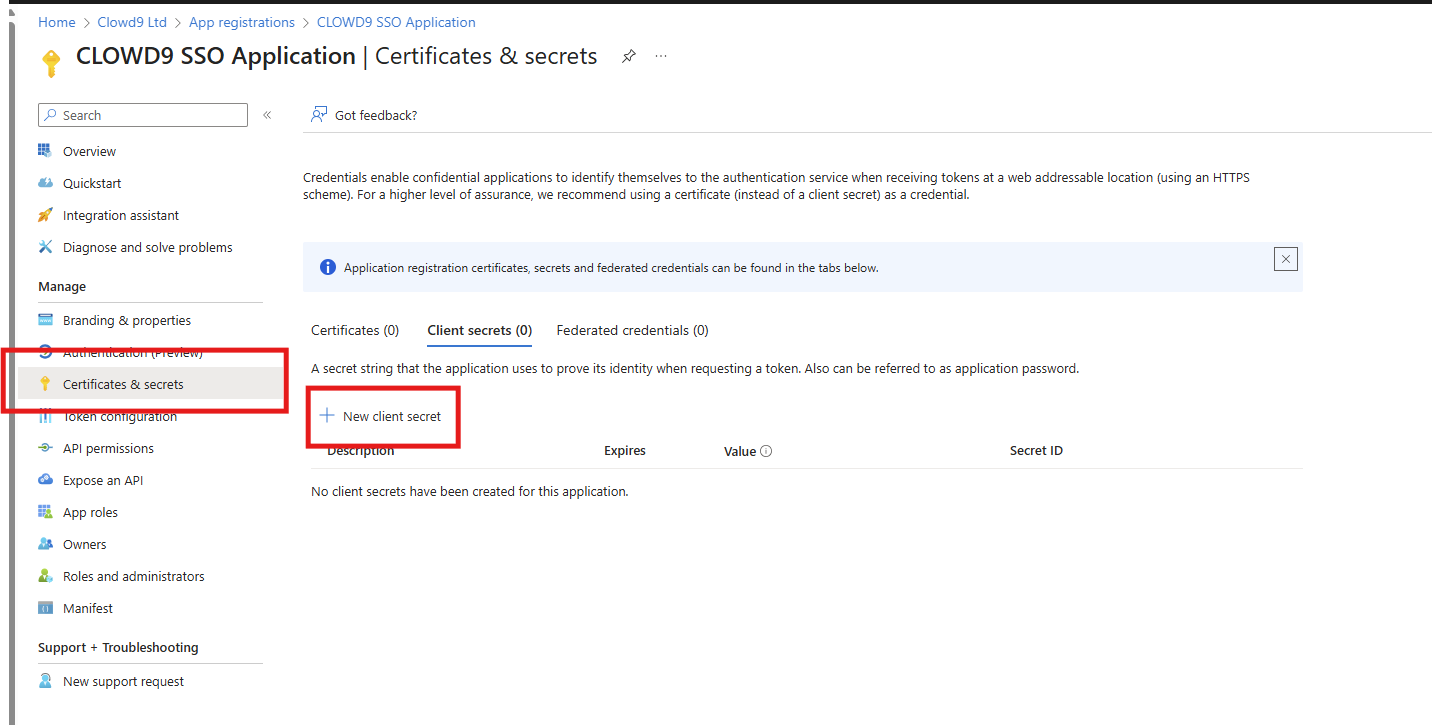Collapse the sidebar with double chevron
Image resolution: width=1432 pixels, height=725 pixels.
[267, 115]
